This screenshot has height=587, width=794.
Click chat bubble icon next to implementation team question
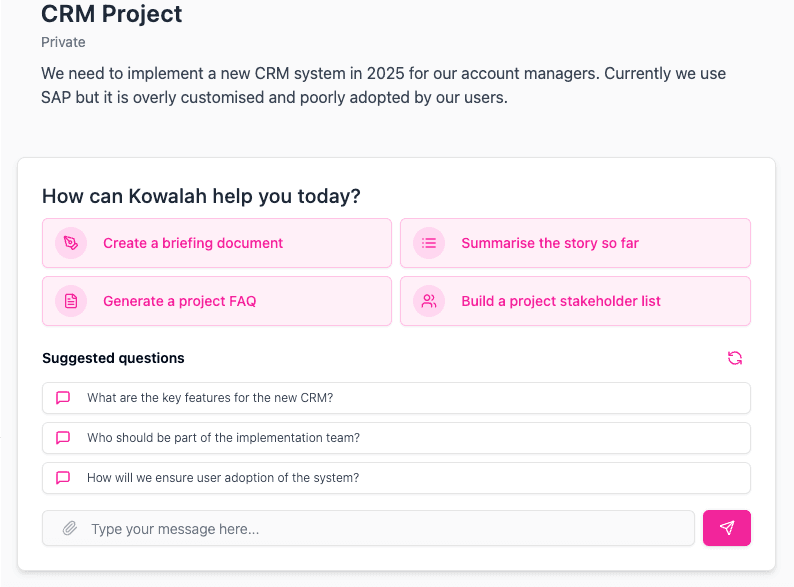pos(63,438)
